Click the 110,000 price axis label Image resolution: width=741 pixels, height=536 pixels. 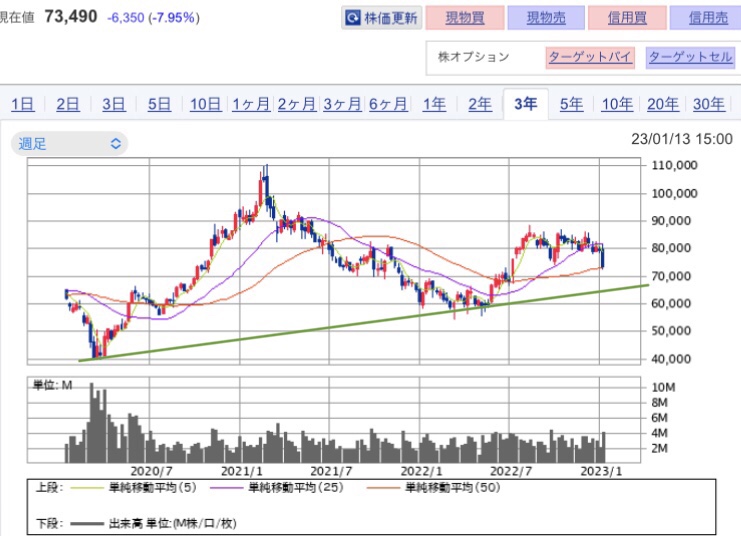pos(674,165)
